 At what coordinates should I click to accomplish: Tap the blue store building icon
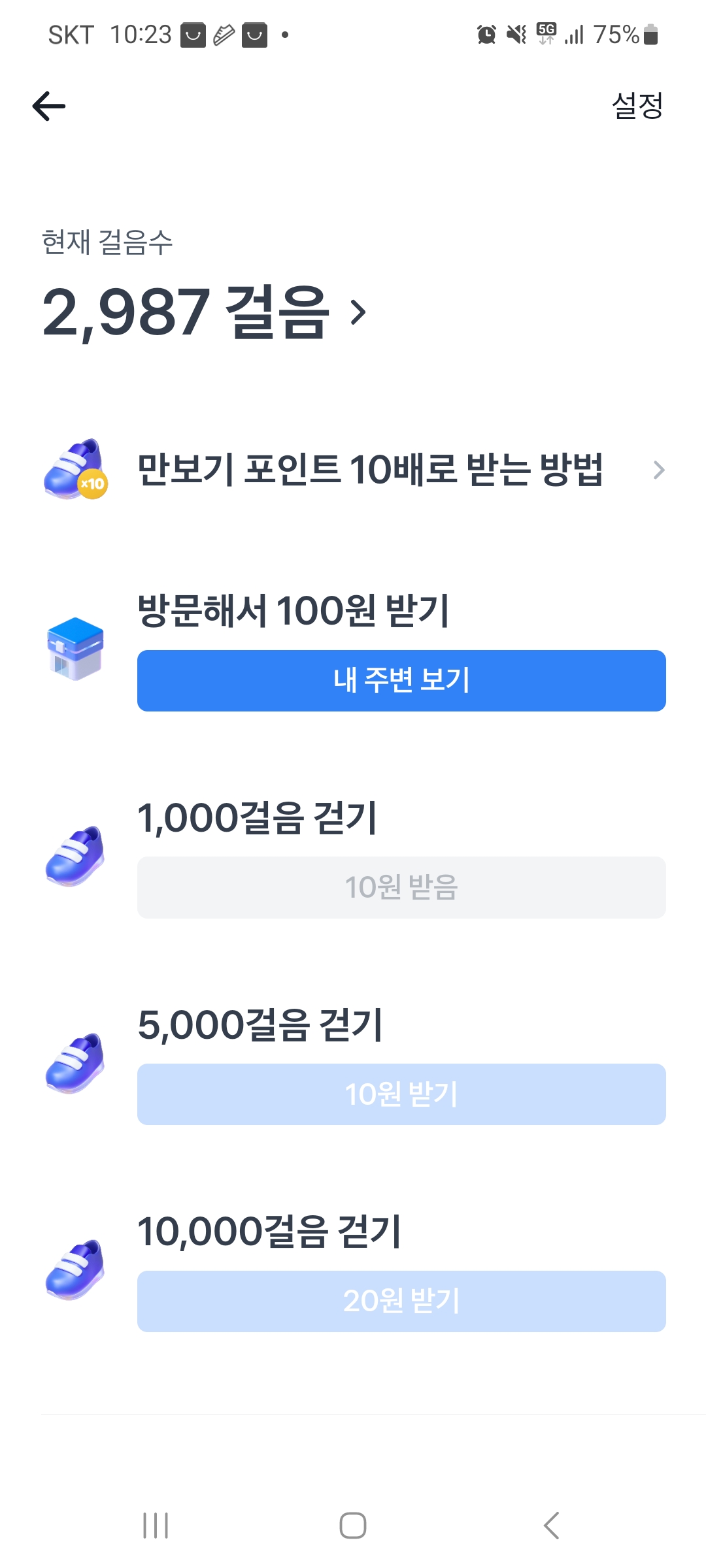75,649
